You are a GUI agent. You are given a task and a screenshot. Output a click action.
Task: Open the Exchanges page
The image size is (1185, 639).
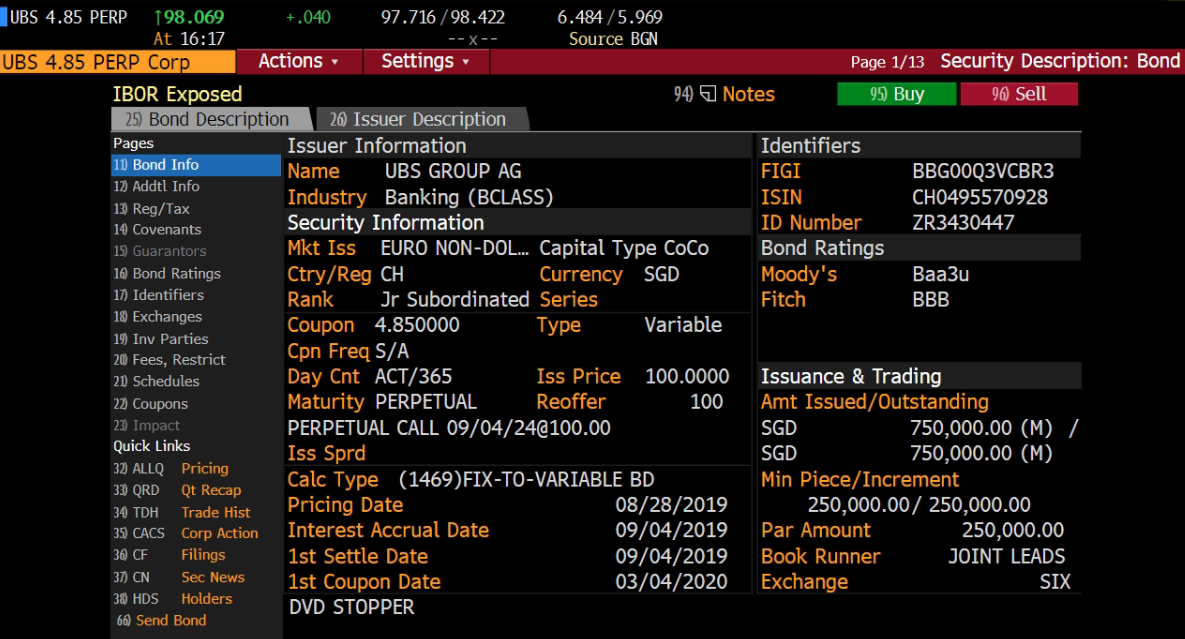158,316
